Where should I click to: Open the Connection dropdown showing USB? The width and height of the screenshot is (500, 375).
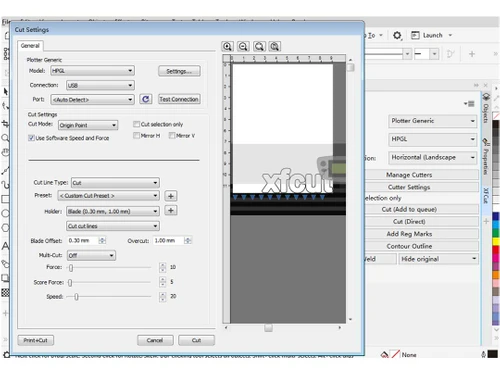(100, 85)
